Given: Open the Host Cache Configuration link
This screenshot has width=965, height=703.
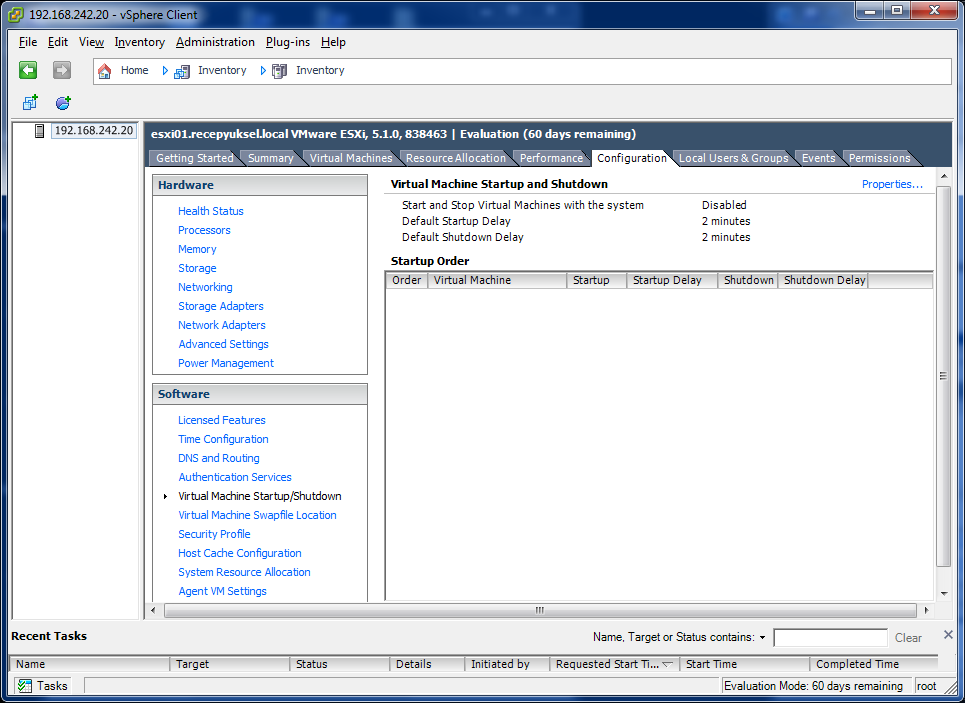Looking at the screenshot, I should pyautogui.click(x=239, y=553).
